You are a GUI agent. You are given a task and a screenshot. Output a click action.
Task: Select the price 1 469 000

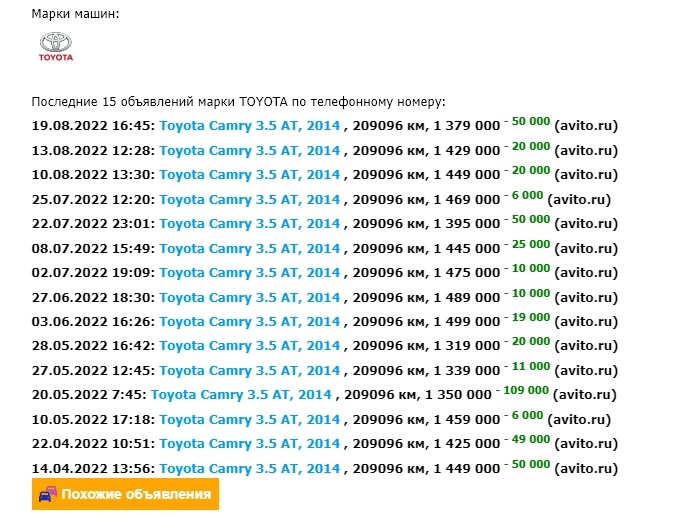click(x=467, y=199)
